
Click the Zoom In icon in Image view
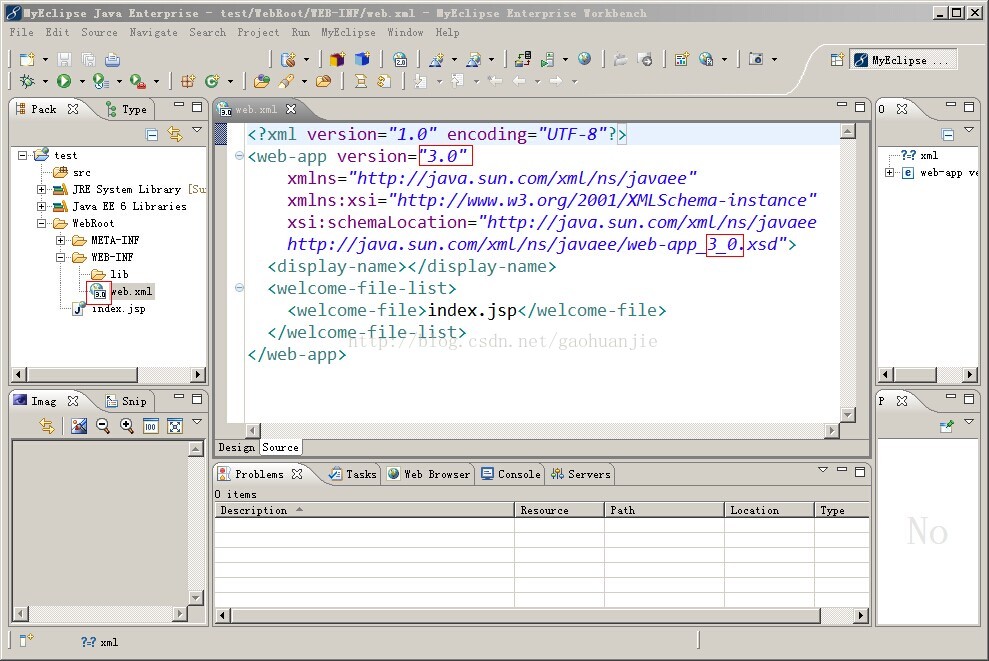[x=127, y=426]
